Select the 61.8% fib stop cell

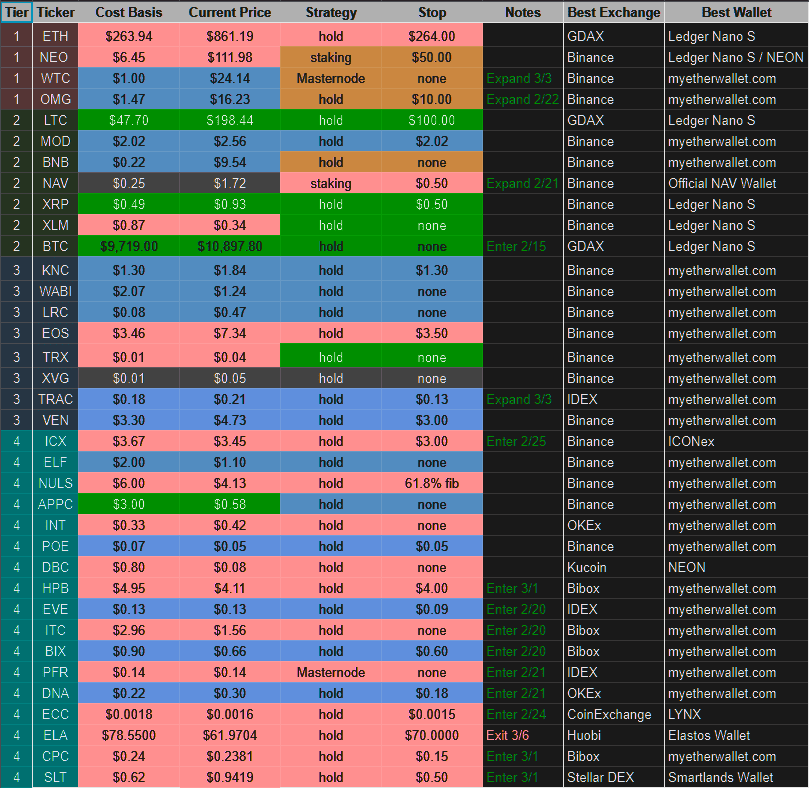pyautogui.click(x=432, y=484)
